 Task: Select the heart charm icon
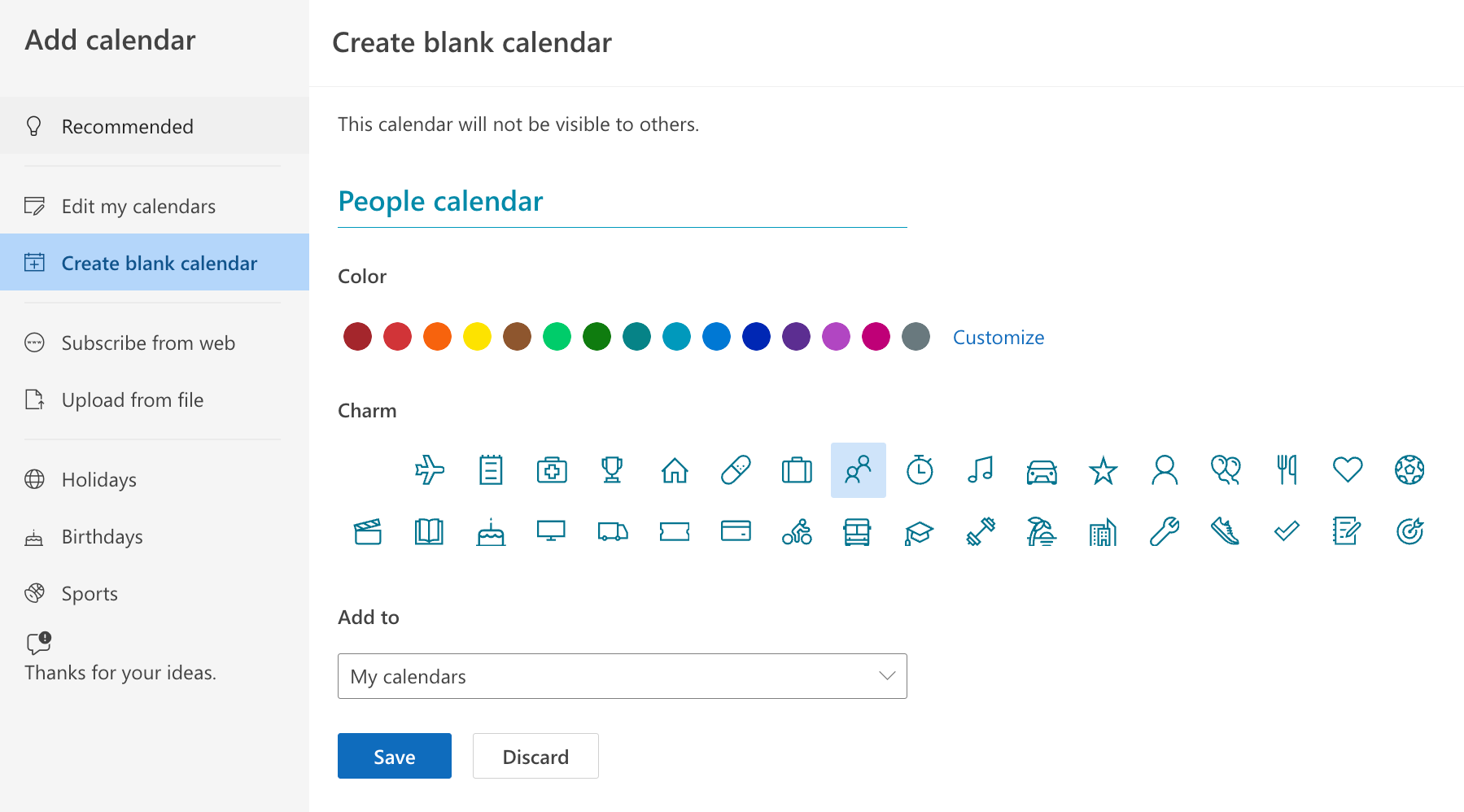(1348, 470)
